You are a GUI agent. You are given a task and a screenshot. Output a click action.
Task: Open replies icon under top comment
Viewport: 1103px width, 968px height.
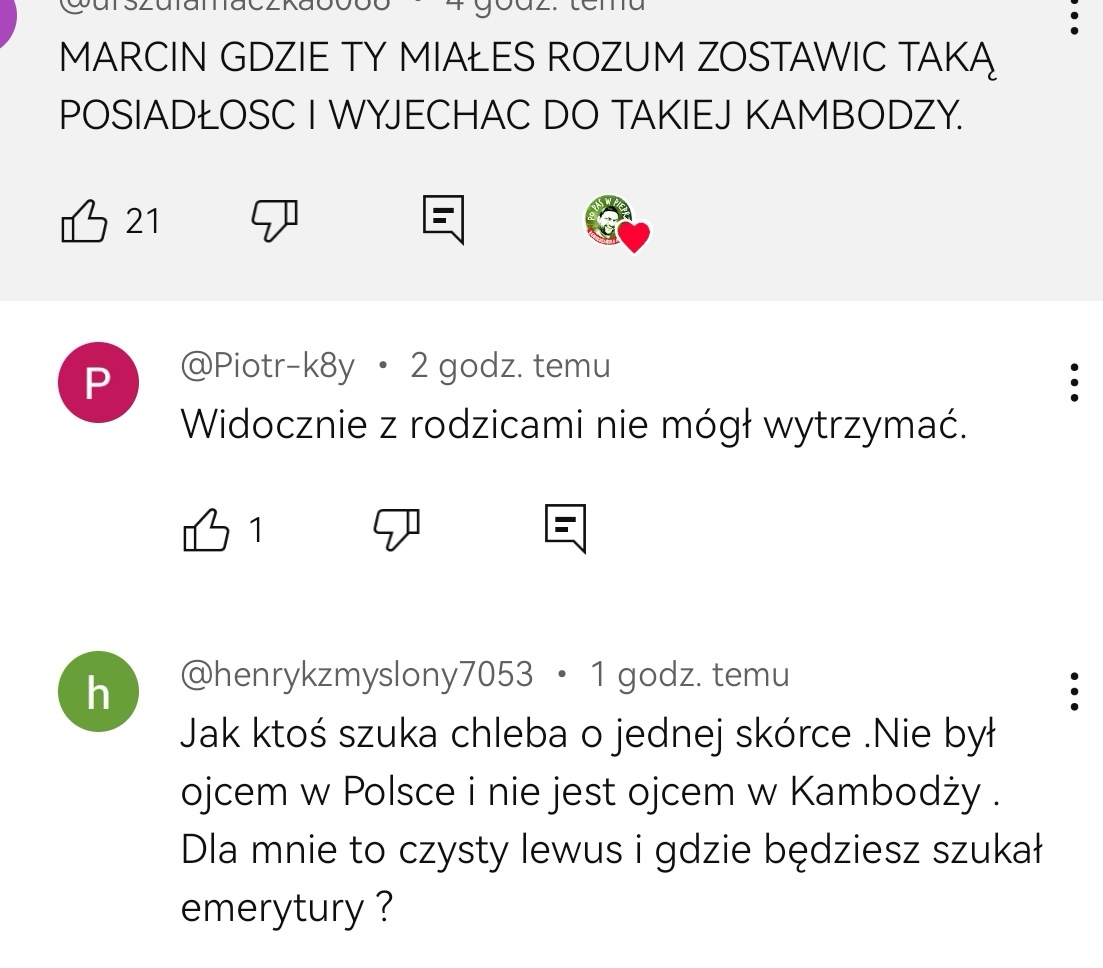coord(443,219)
